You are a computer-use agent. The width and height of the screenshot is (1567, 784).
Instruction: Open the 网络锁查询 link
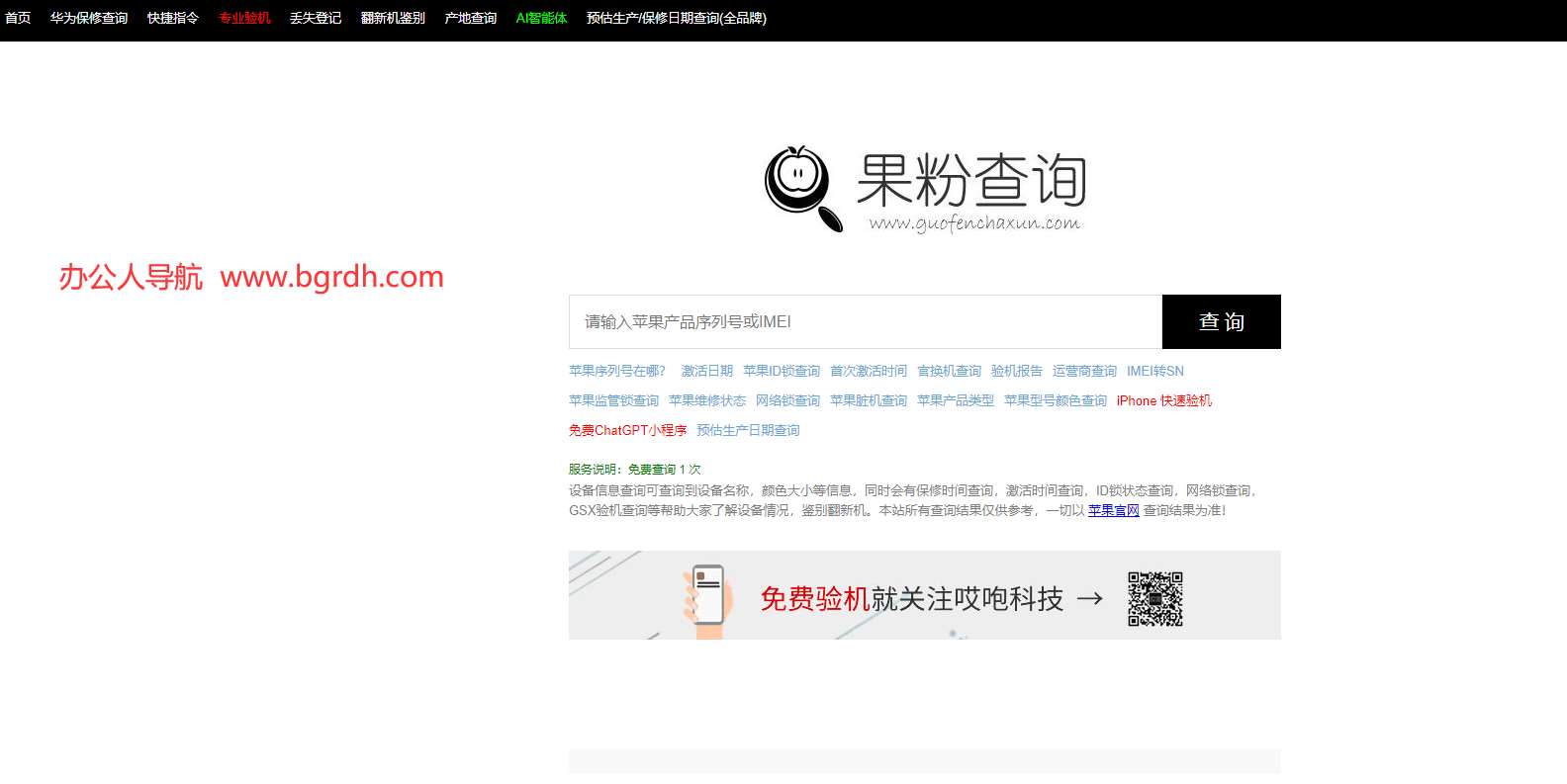pos(788,400)
